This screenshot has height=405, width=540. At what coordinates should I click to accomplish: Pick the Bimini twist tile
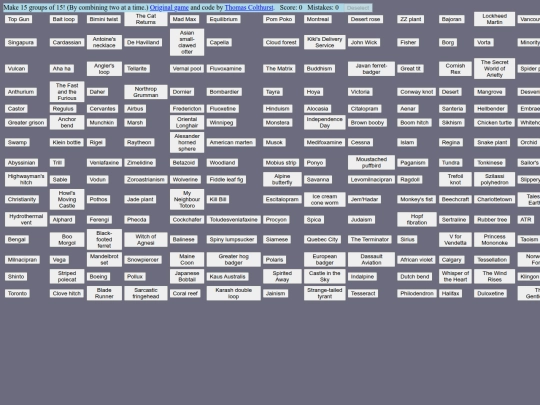[x=104, y=19]
